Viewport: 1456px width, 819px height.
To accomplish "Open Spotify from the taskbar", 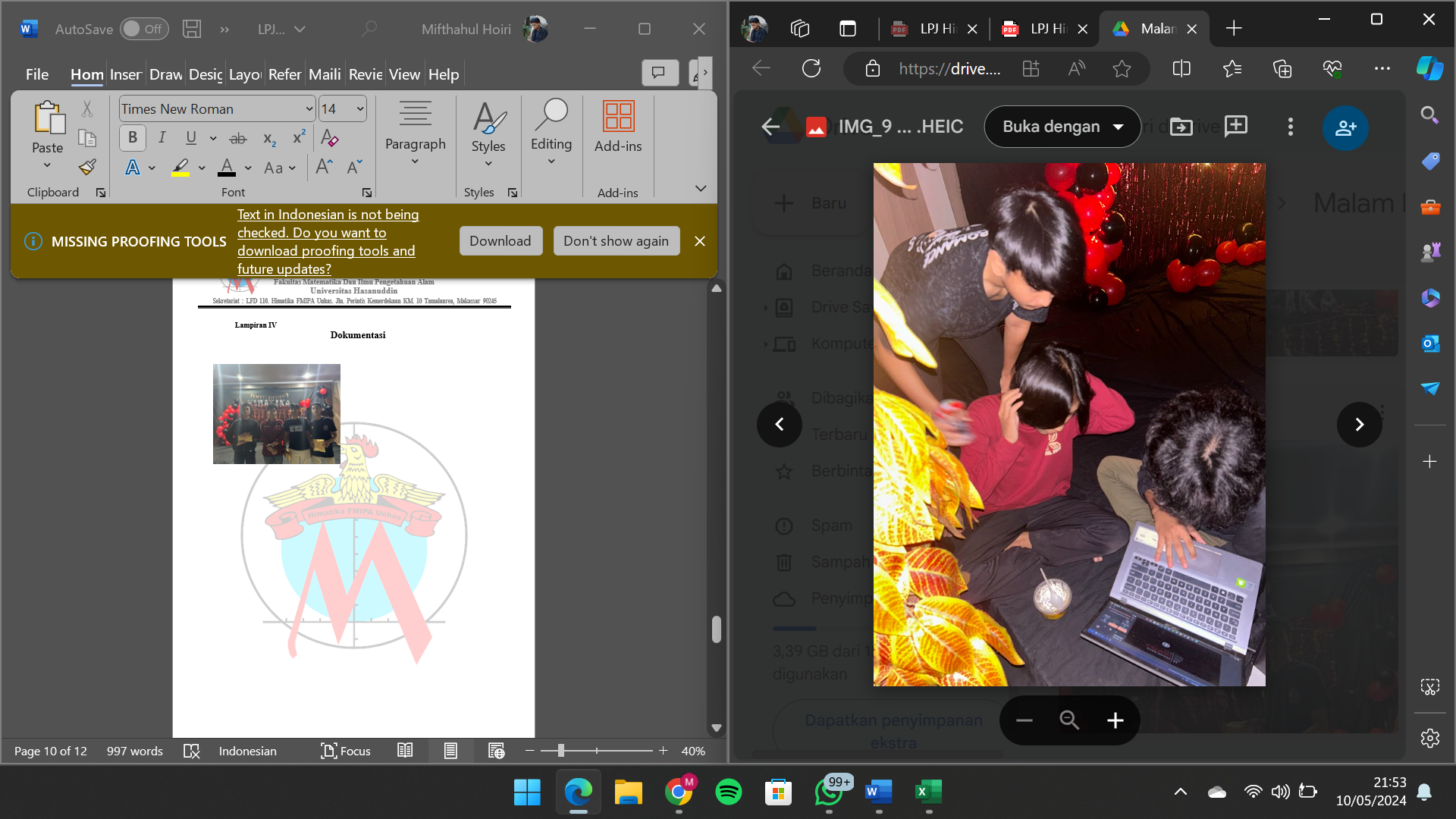I will click(x=729, y=792).
